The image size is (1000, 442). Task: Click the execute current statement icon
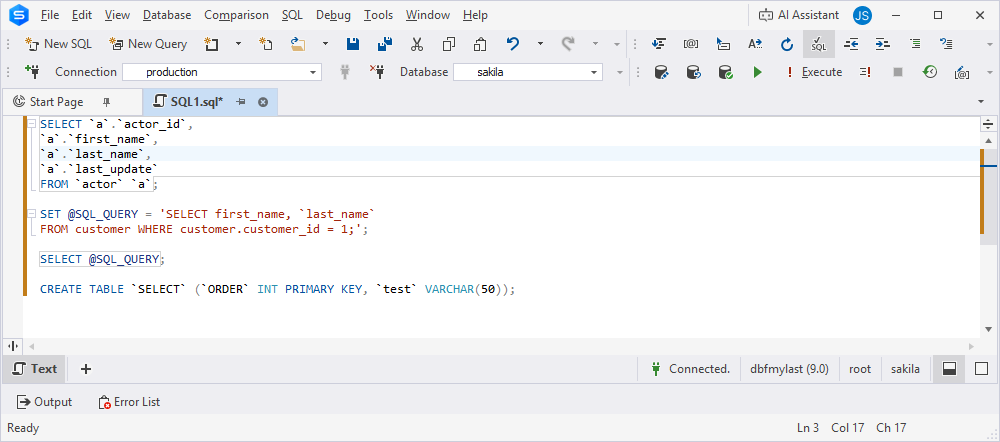865,72
